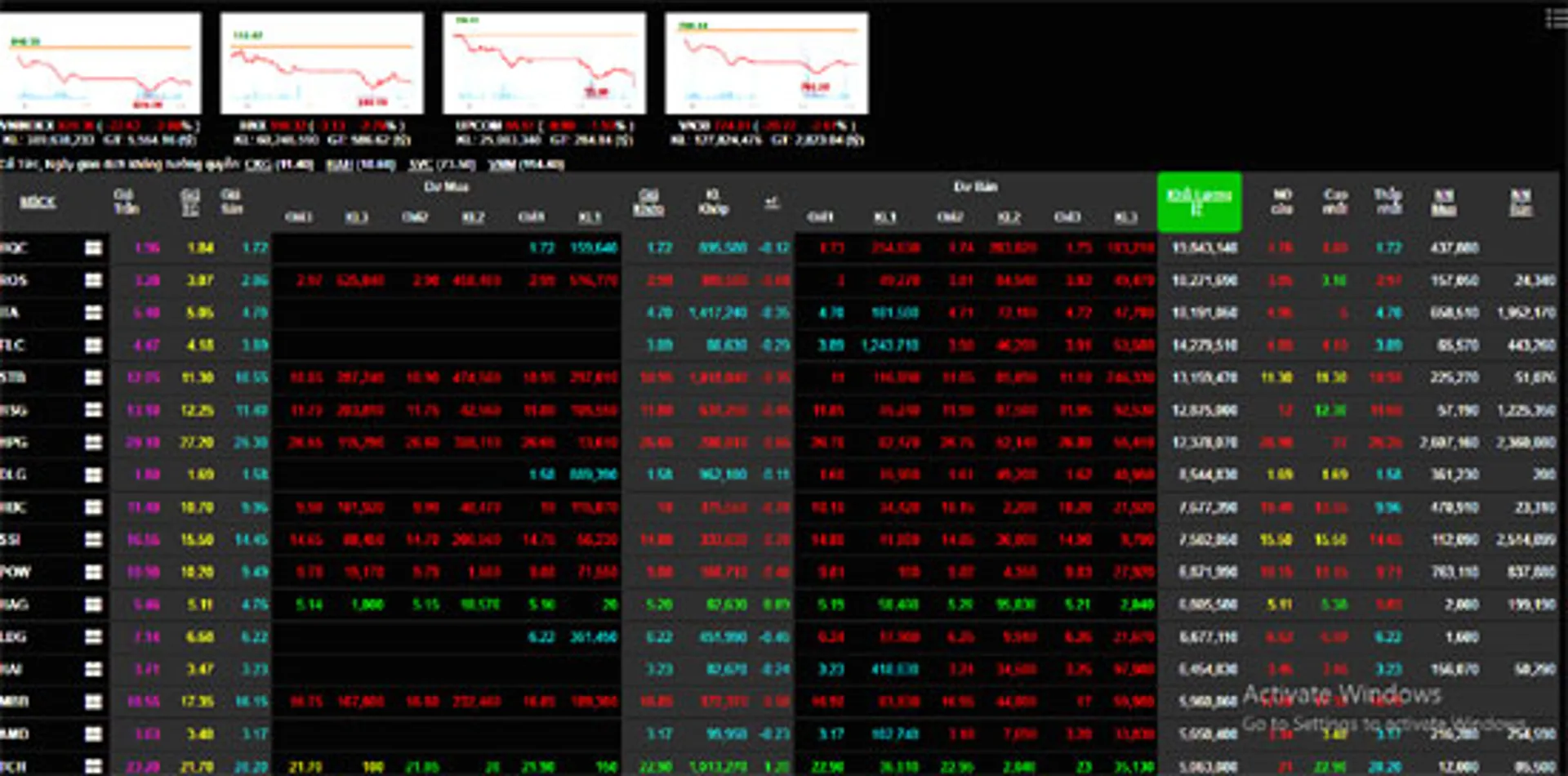Click the CKG ticker link in notice line
1568x776 pixels.
[x=258, y=164]
